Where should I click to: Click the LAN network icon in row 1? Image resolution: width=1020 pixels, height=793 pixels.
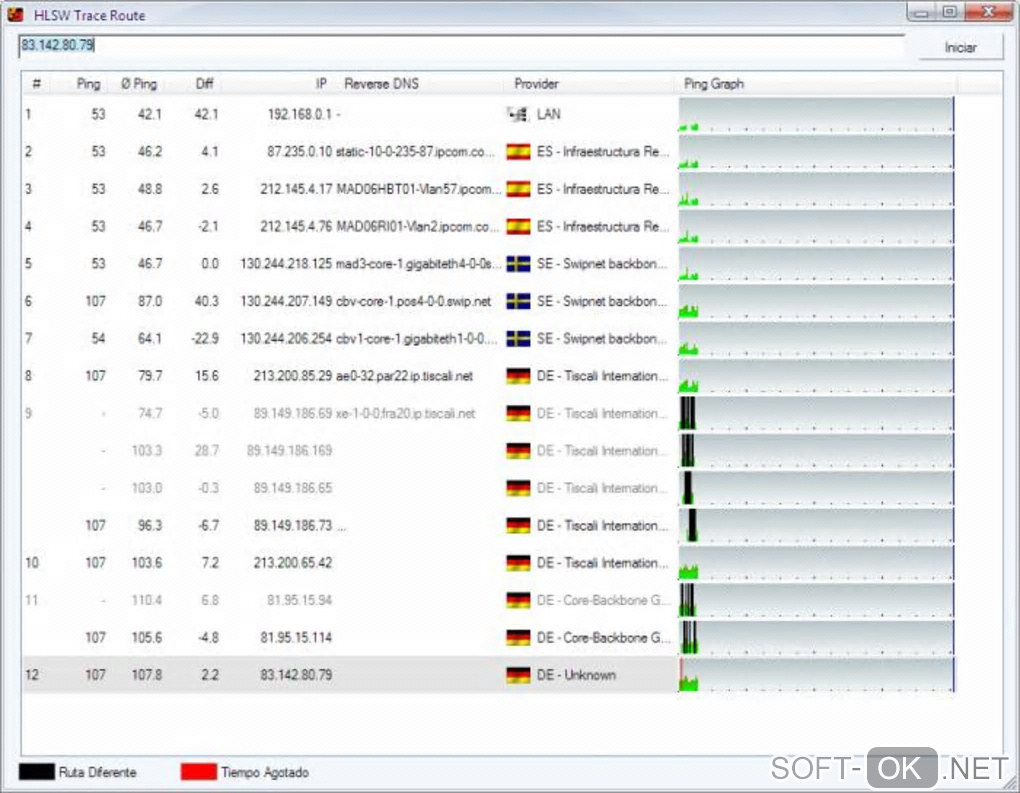[x=518, y=114]
